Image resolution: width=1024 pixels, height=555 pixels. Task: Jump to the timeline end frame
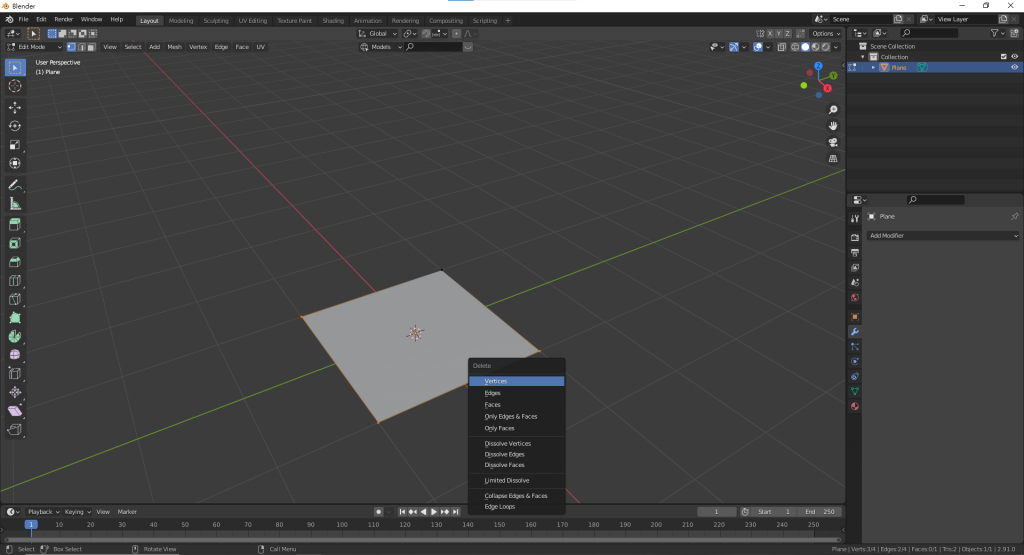[456, 512]
